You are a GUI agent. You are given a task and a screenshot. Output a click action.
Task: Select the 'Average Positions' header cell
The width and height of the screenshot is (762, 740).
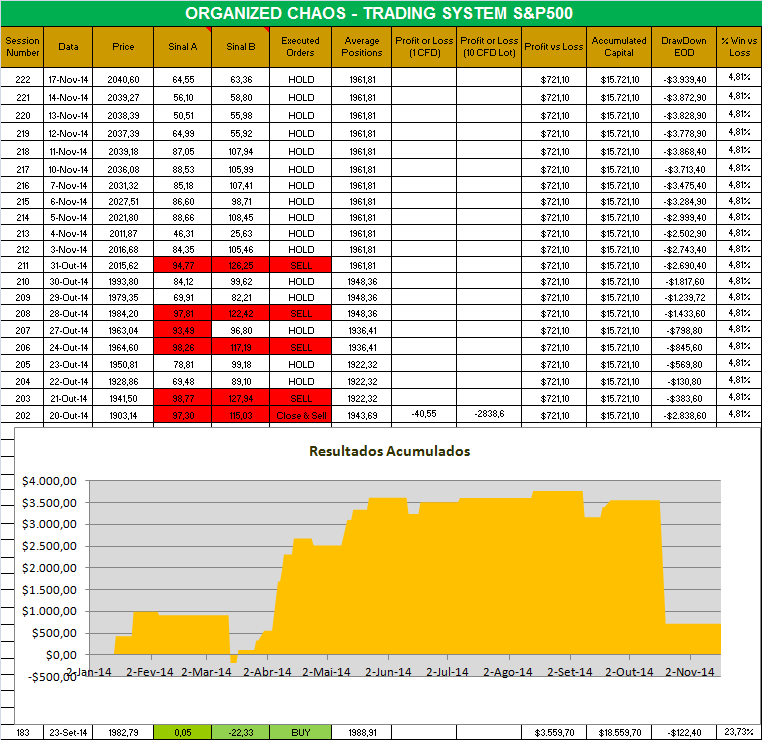pyautogui.click(x=362, y=47)
